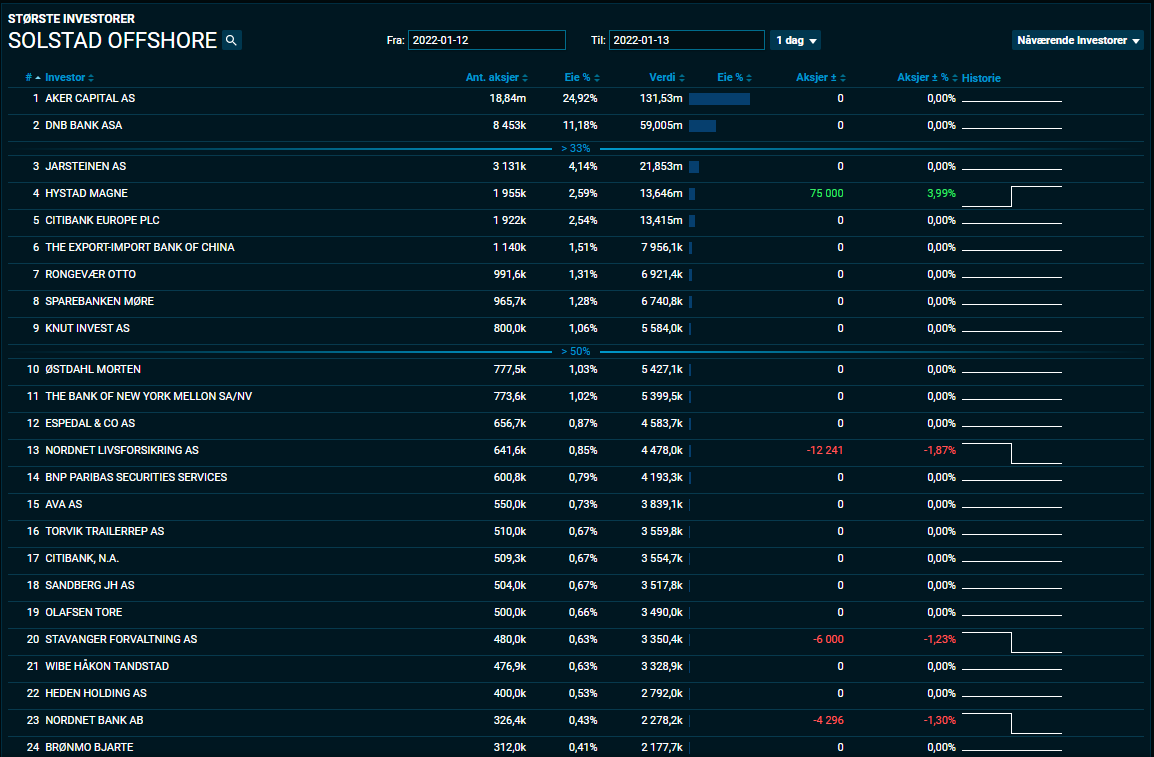
Task: Sort by the '#' rank column
Action: point(32,77)
